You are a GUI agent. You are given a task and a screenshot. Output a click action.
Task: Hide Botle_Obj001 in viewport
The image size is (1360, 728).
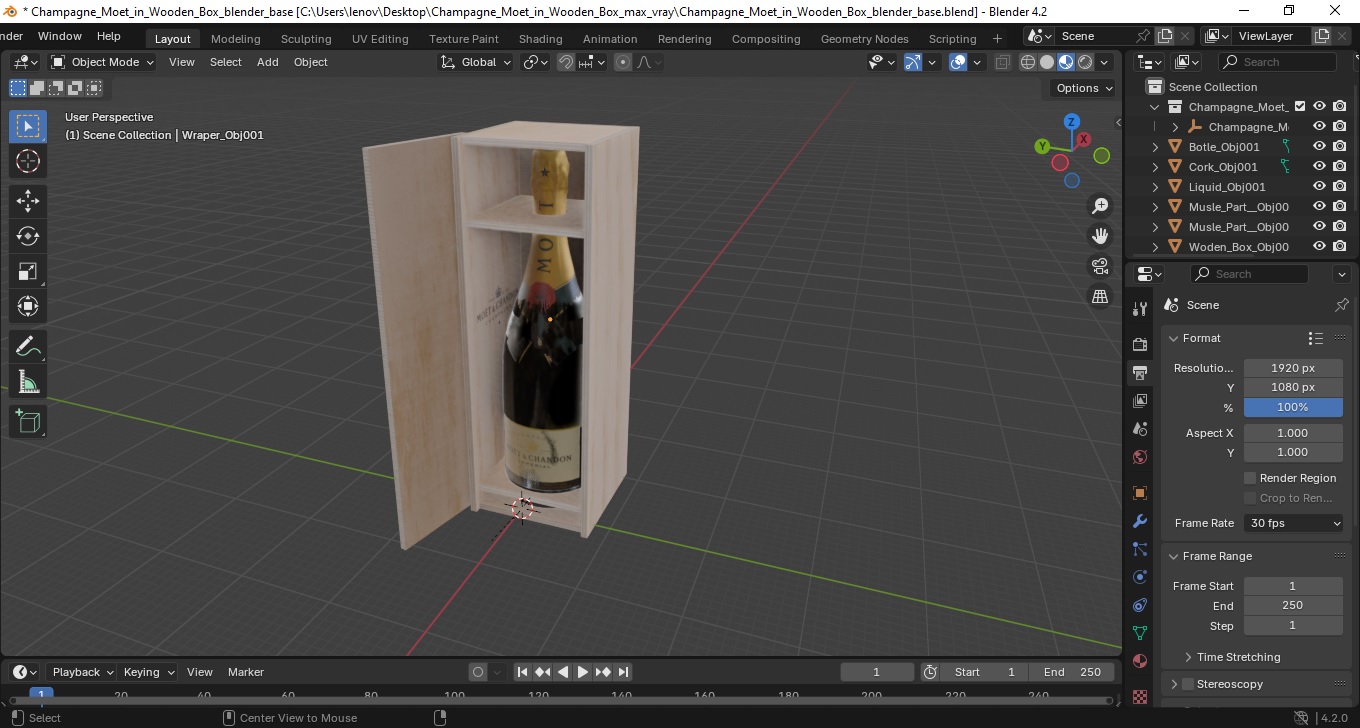(1319, 146)
